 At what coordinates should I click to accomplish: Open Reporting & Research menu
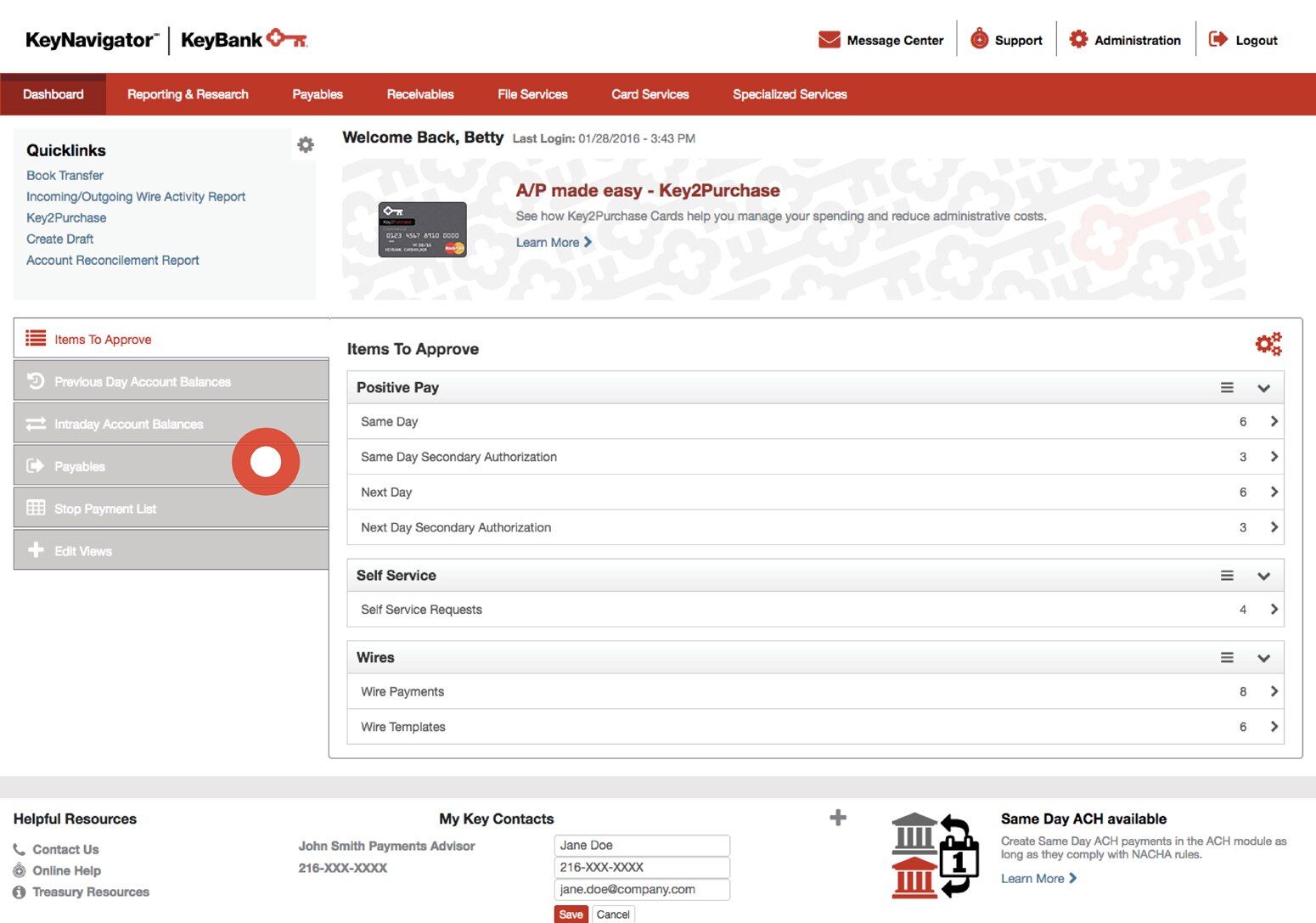point(188,94)
